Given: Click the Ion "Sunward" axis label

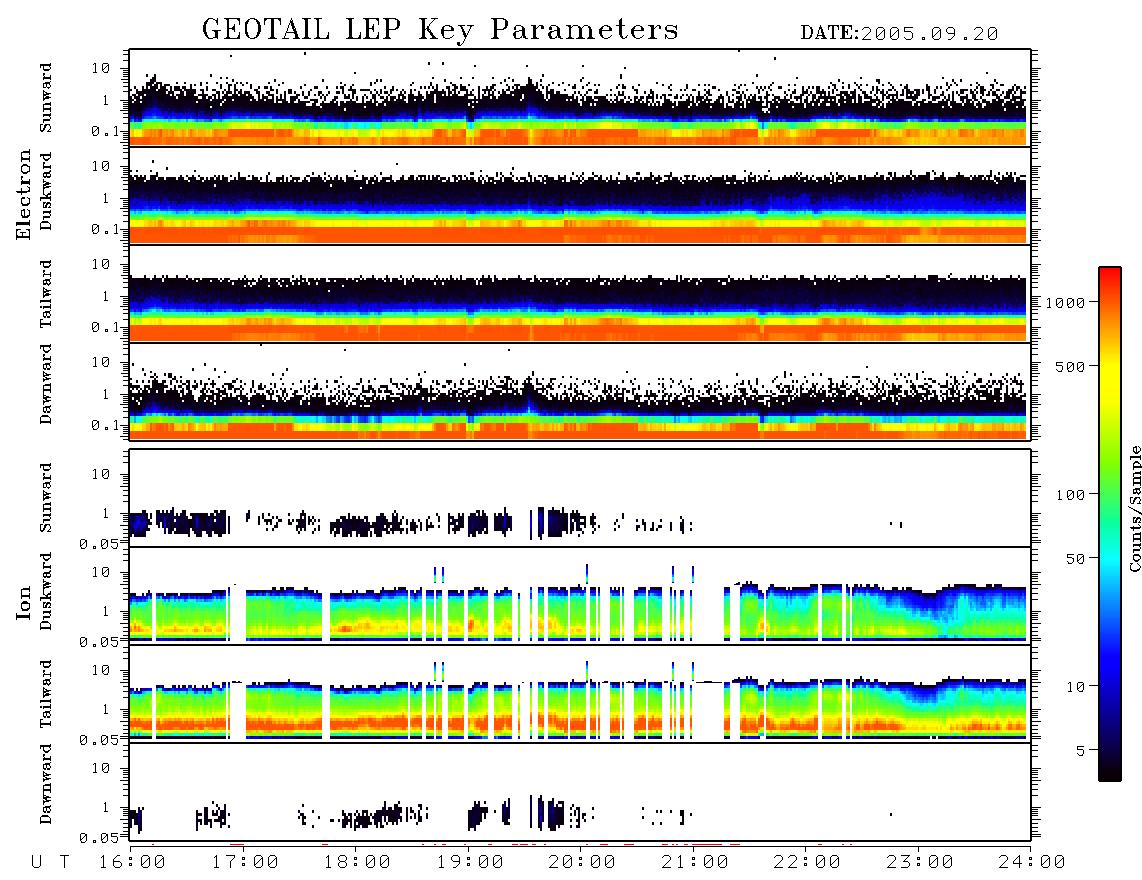Looking at the screenshot, I should click(x=46, y=497).
